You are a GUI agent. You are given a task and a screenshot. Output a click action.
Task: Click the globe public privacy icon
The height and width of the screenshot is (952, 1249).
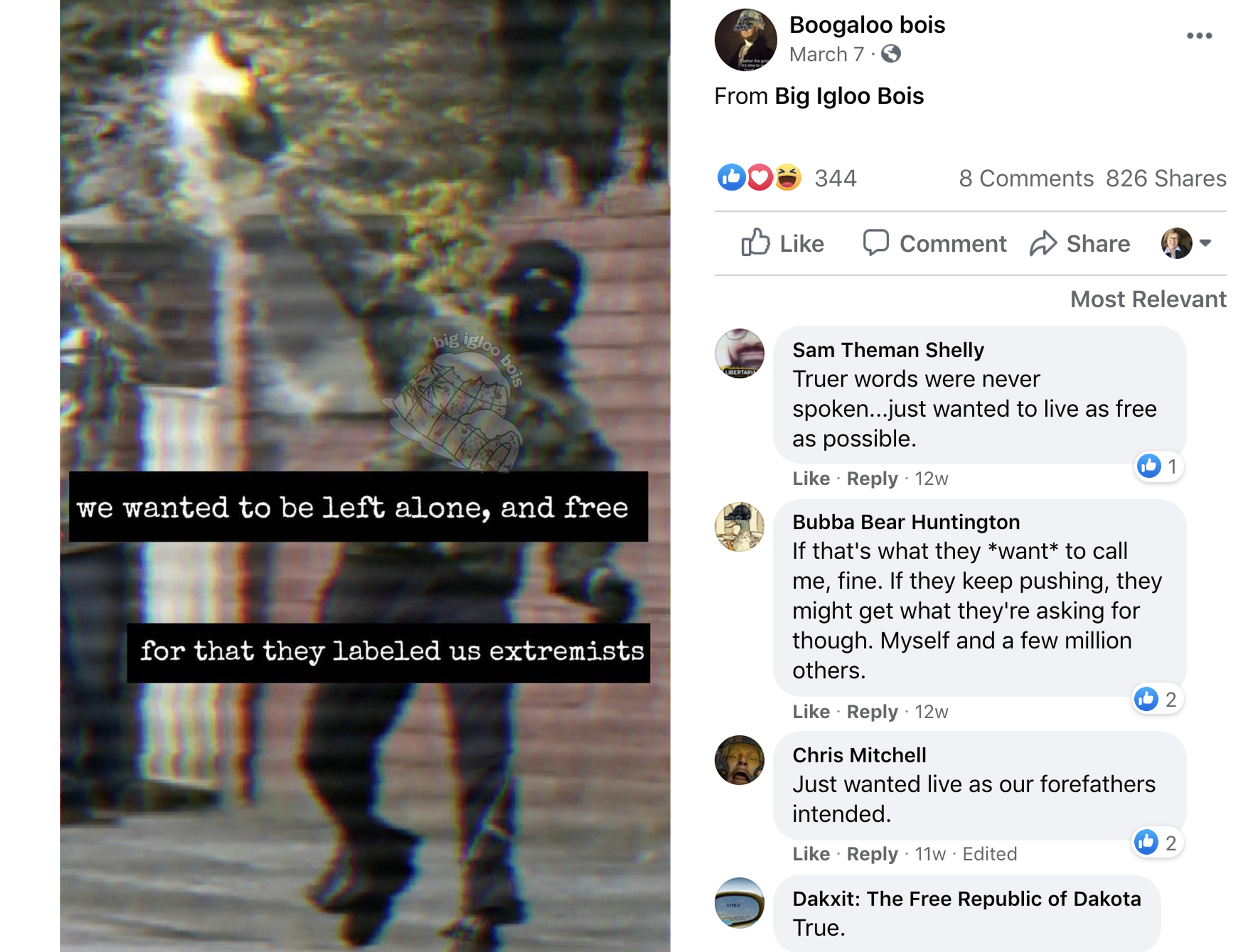(x=890, y=54)
